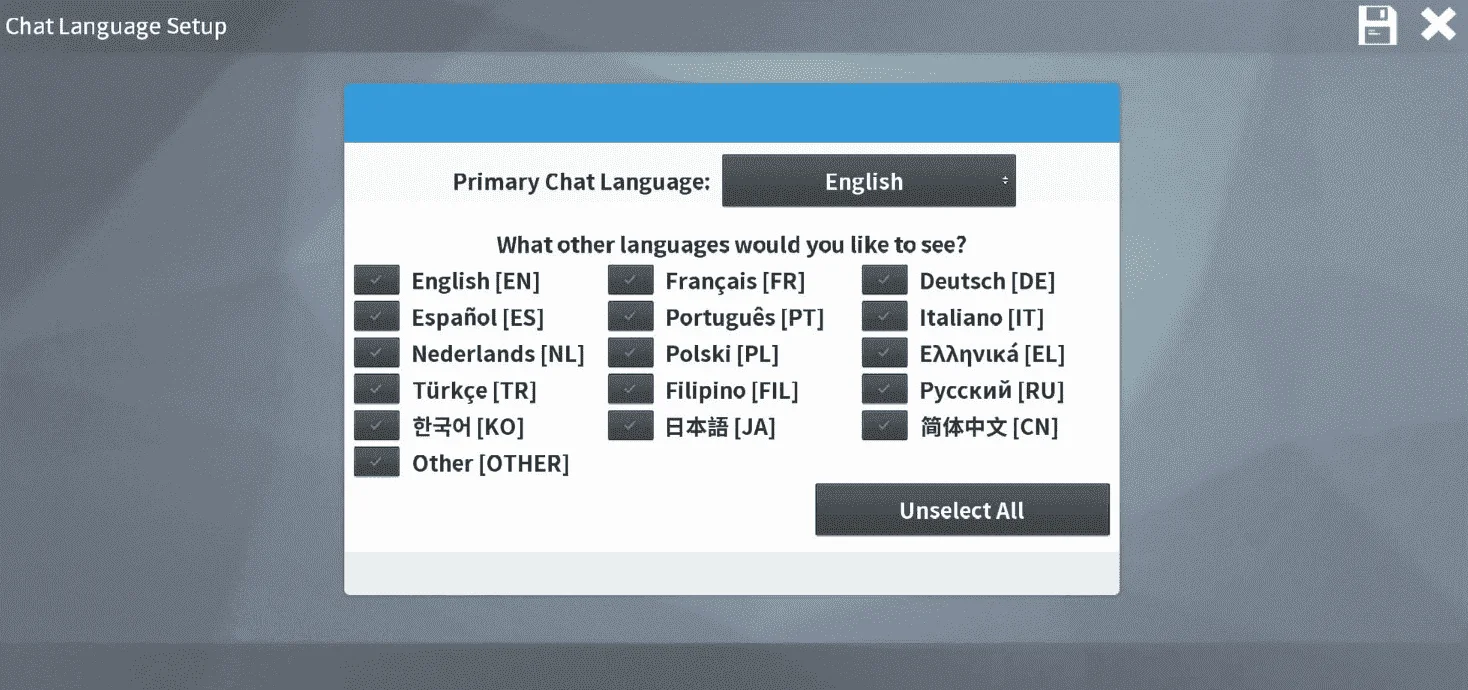This screenshot has width=1468, height=690.
Task: Toggle the Français [FR] checkbox
Action: click(631, 280)
